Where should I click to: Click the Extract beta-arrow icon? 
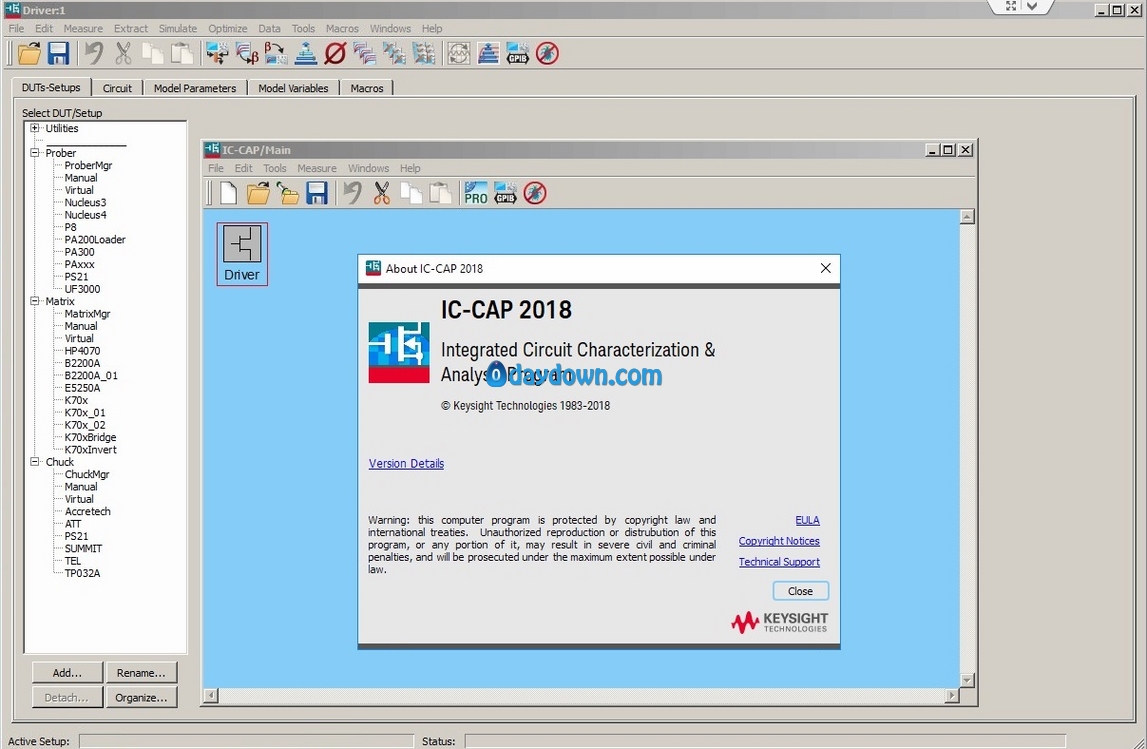tap(247, 53)
